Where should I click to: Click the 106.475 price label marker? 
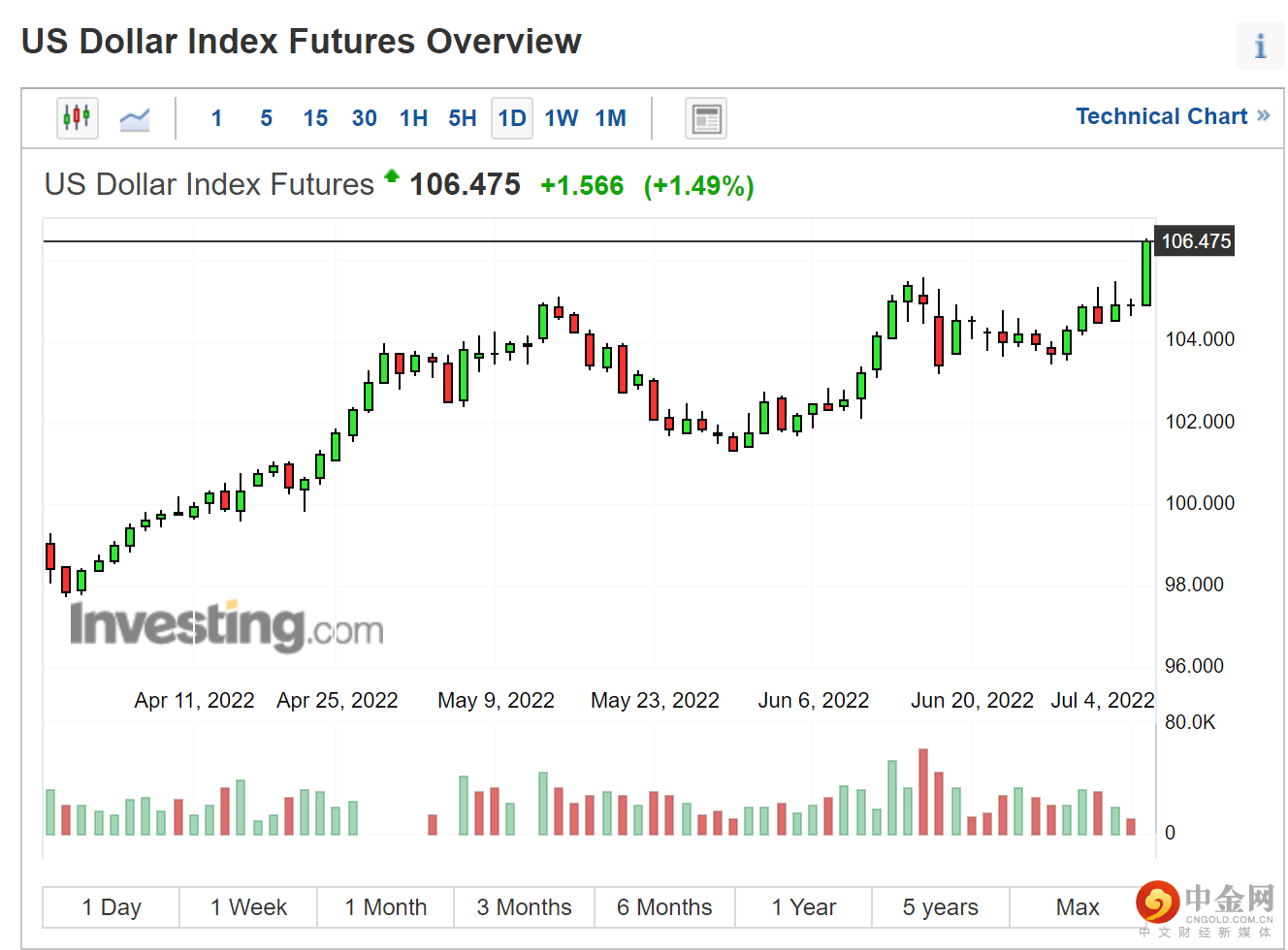1195,241
